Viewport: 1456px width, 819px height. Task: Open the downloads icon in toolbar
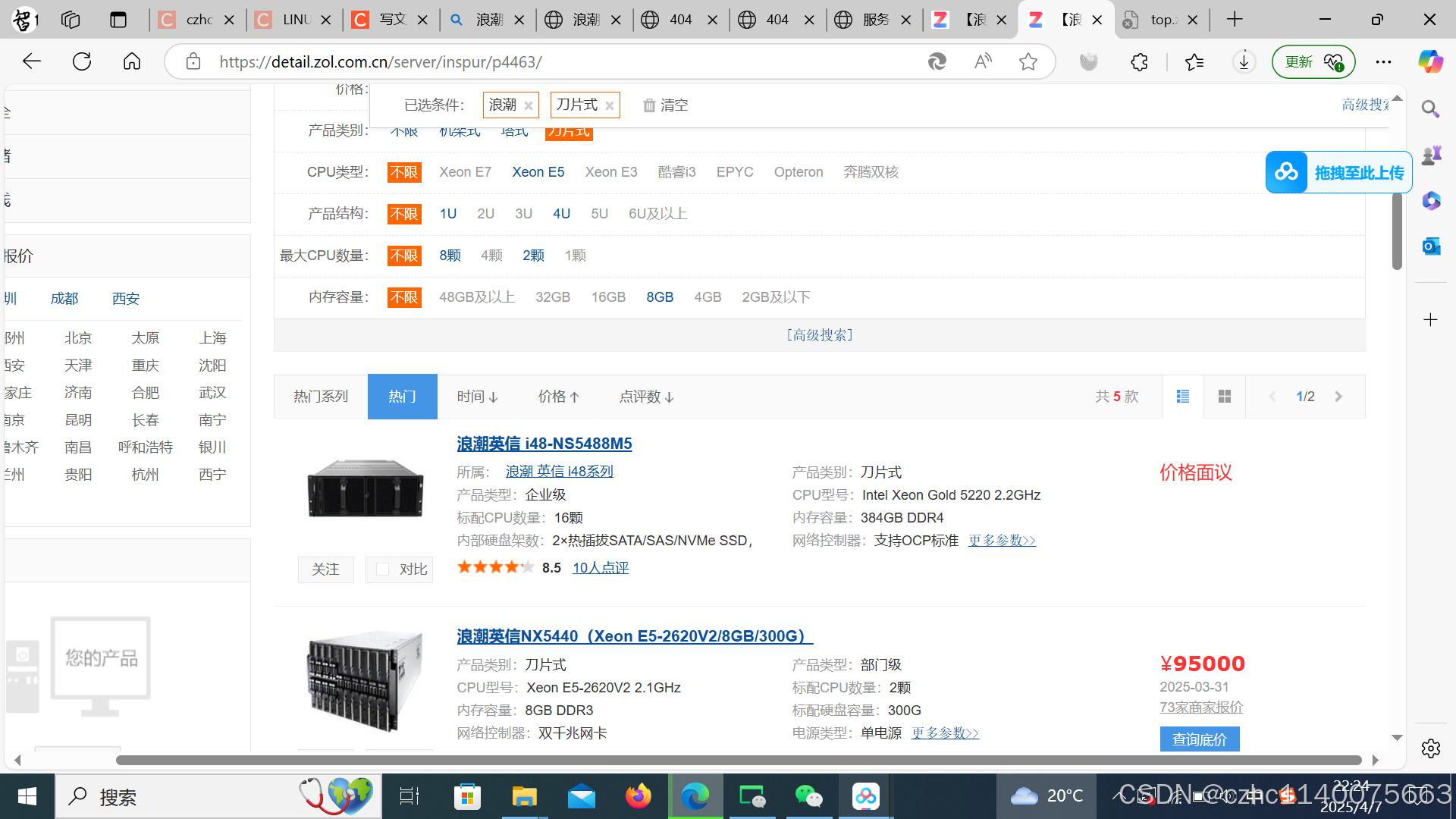(x=1244, y=62)
